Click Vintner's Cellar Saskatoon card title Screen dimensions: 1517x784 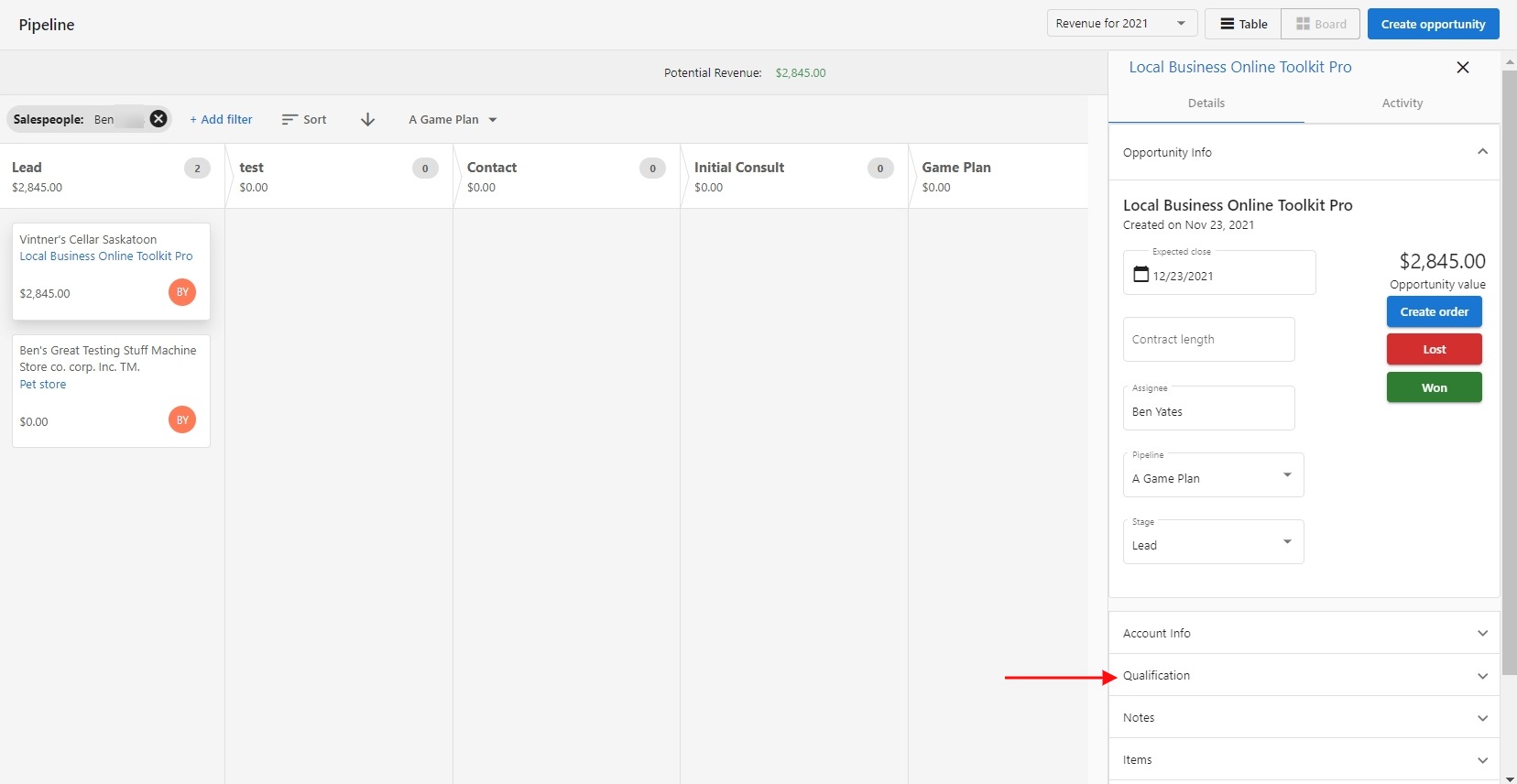(88, 240)
